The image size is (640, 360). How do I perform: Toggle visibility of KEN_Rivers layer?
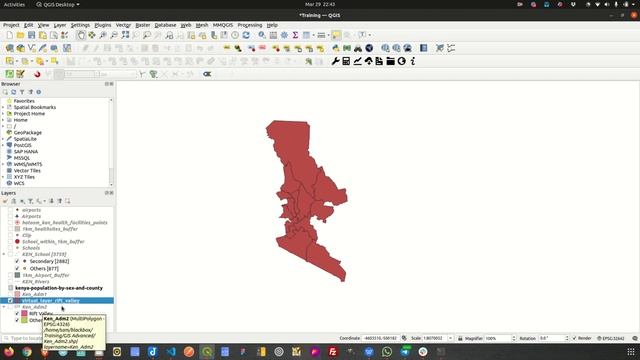coord(11,282)
